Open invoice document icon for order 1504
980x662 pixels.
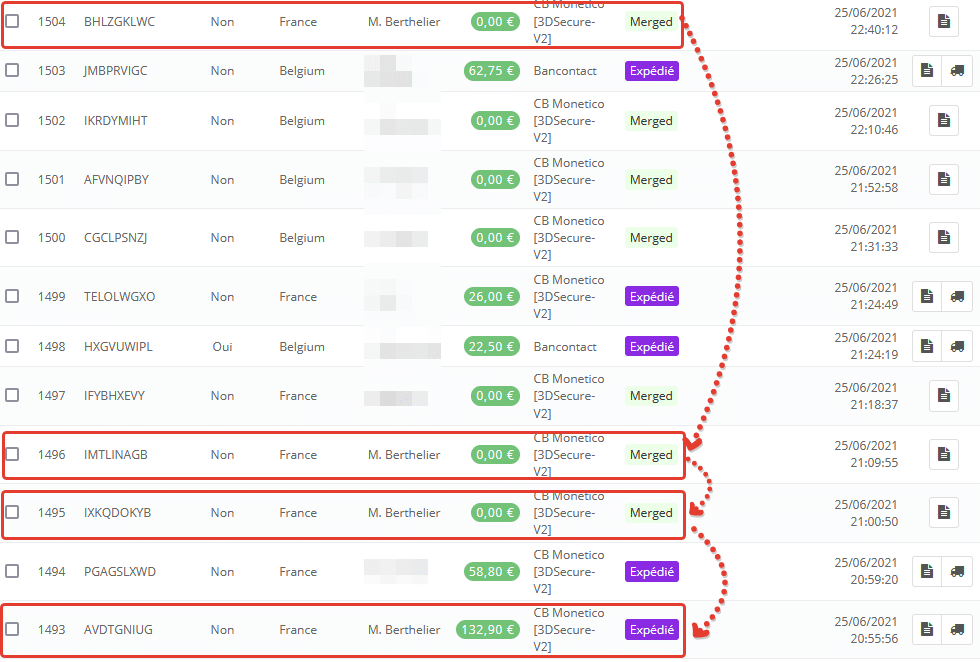[944, 22]
